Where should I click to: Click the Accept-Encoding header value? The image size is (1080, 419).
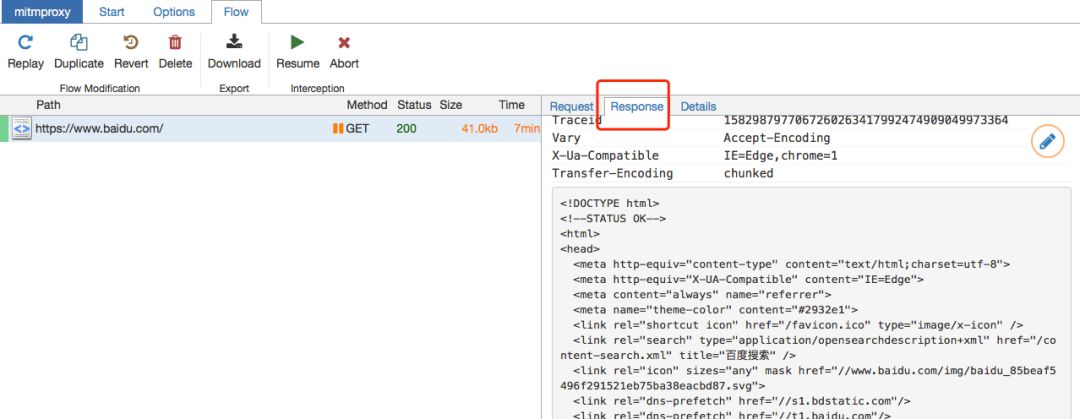776,138
